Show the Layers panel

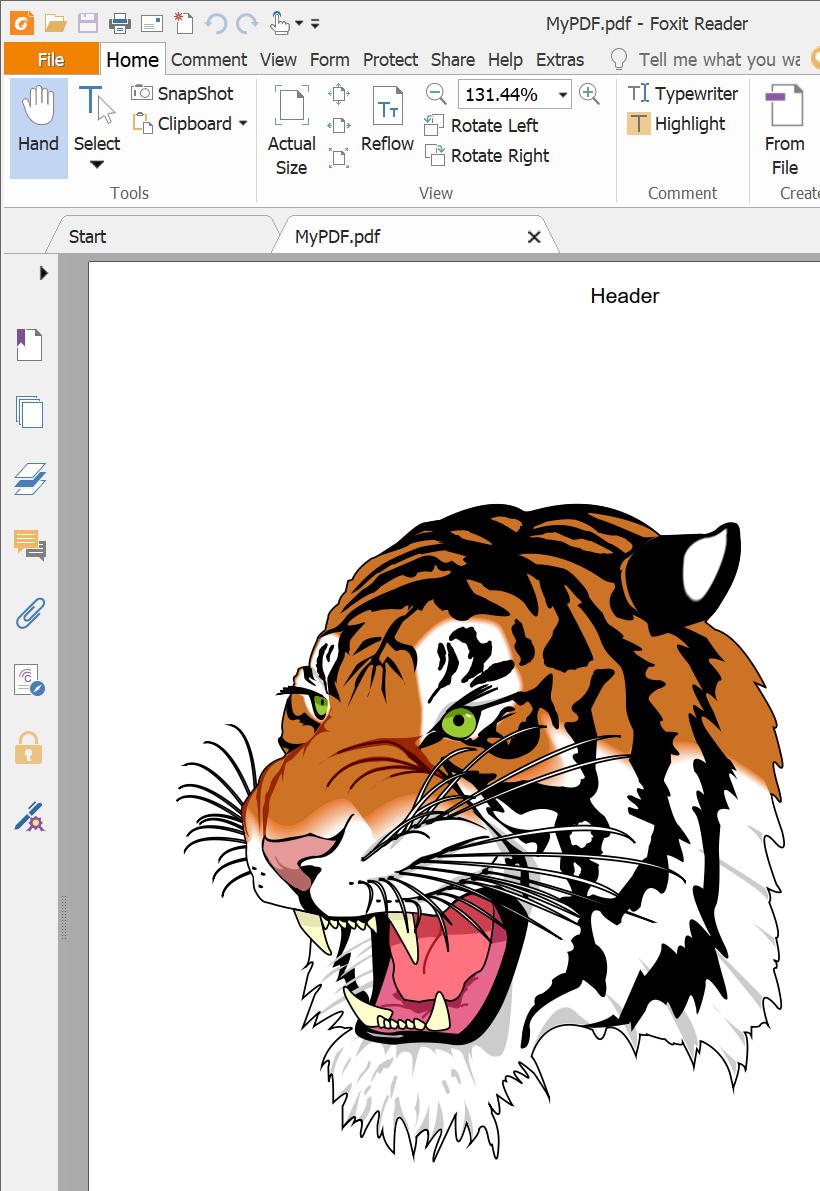tap(29, 479)
